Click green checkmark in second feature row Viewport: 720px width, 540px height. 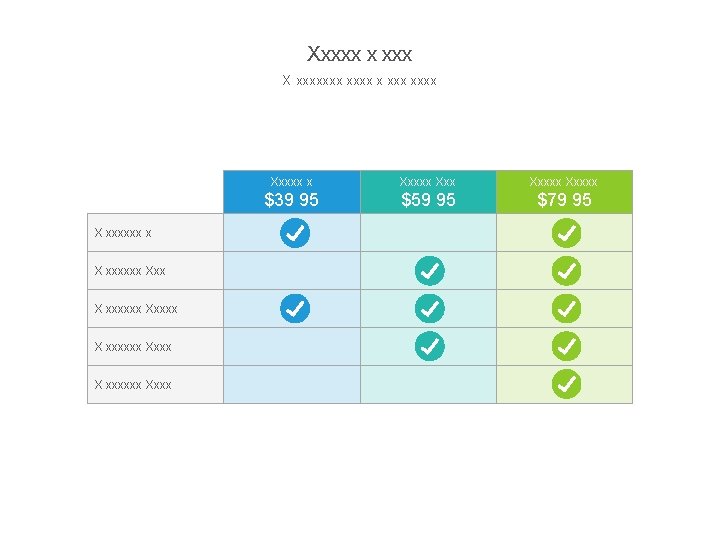pos(565,271)
